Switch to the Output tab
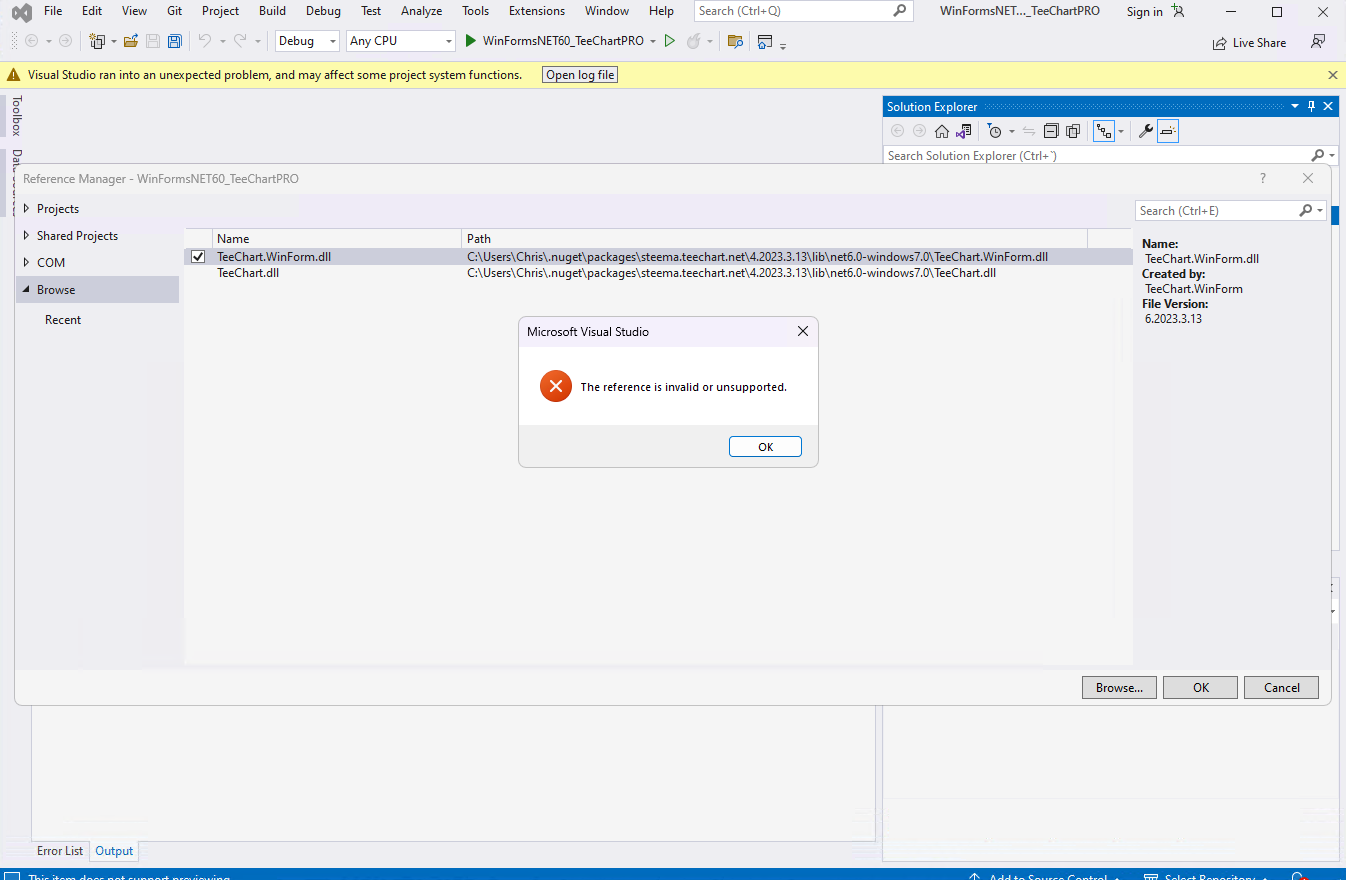Image resolution: width=1346 pixels, height=880 pixels. [x=114, y=851]
